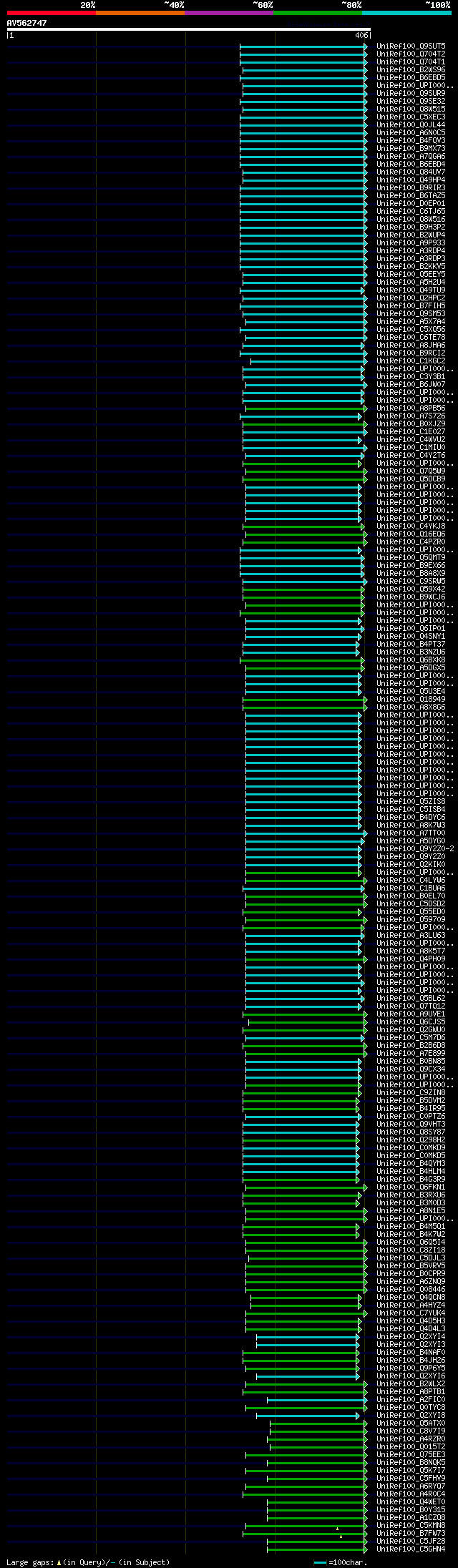Click label UniRef100_C4YKJ8
Screen dimensions: 458x1568
point(411,526)
